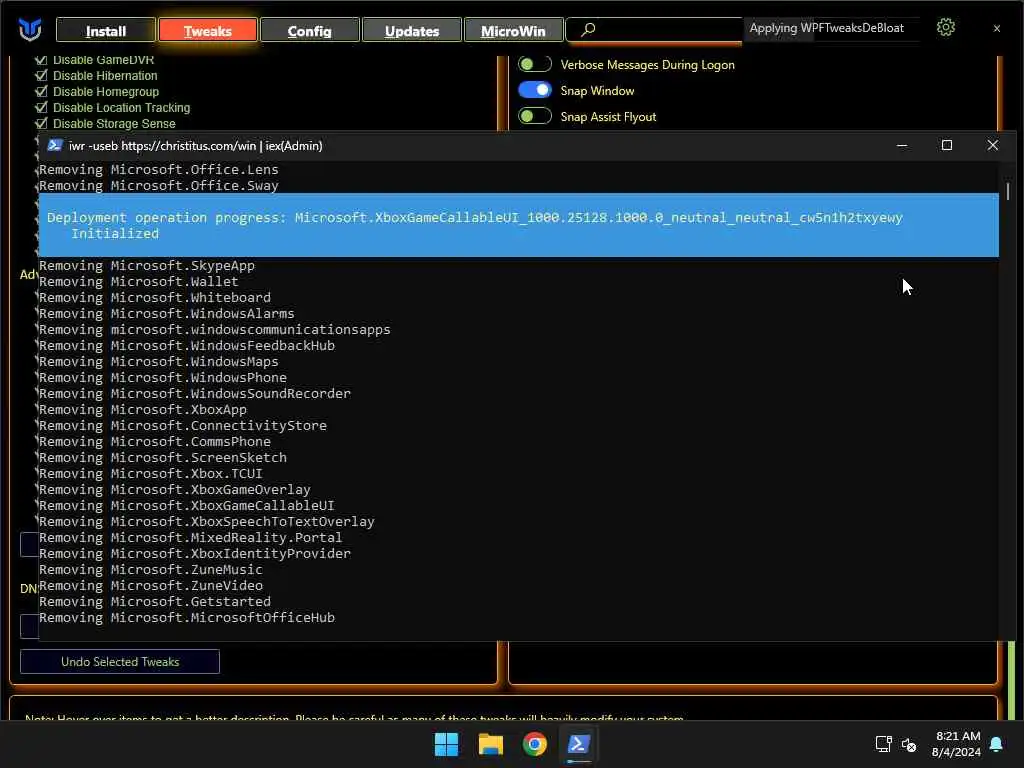Select line 'Removing Microsoft.ConnectivityStore'
The height and width of the screenshot is (768, 1024).
pos(183,426)
